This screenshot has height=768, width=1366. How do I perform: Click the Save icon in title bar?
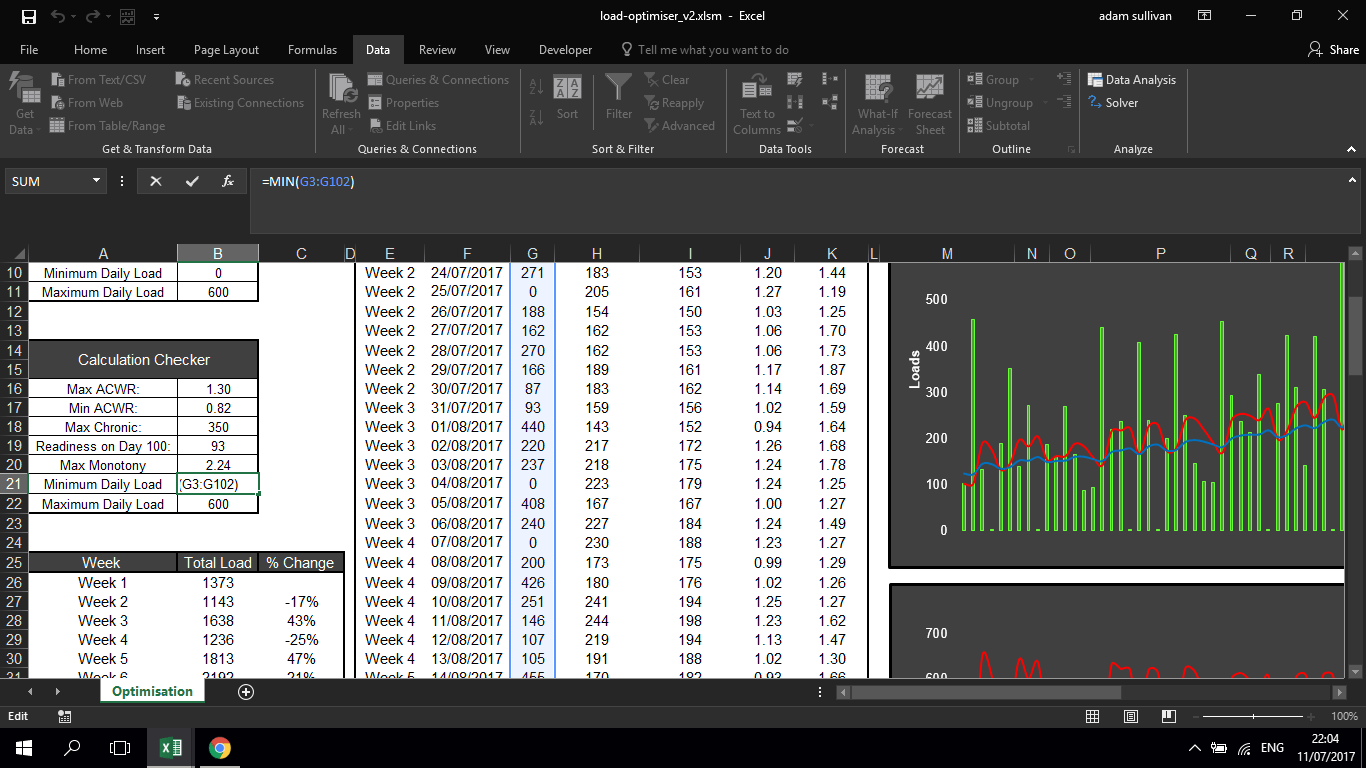[28, 17]
